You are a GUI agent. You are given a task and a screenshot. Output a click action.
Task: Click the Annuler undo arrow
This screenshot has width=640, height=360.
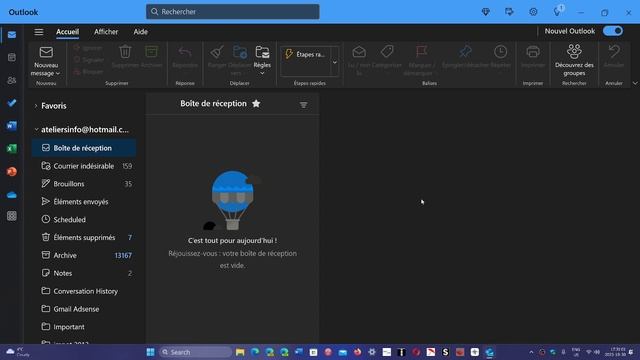tap(614, 52)
